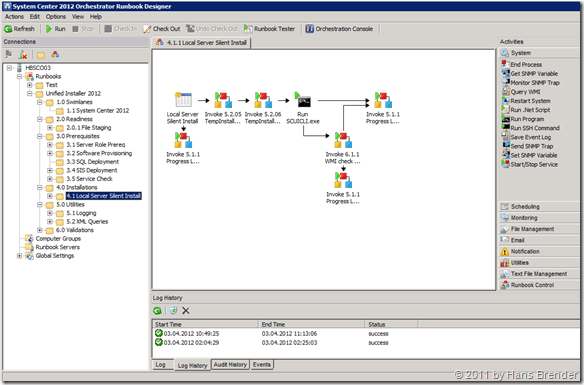The image size is (584, 385).
Task: Expand the 2.0.1 File Staging folder
Action: coord(50,128)
